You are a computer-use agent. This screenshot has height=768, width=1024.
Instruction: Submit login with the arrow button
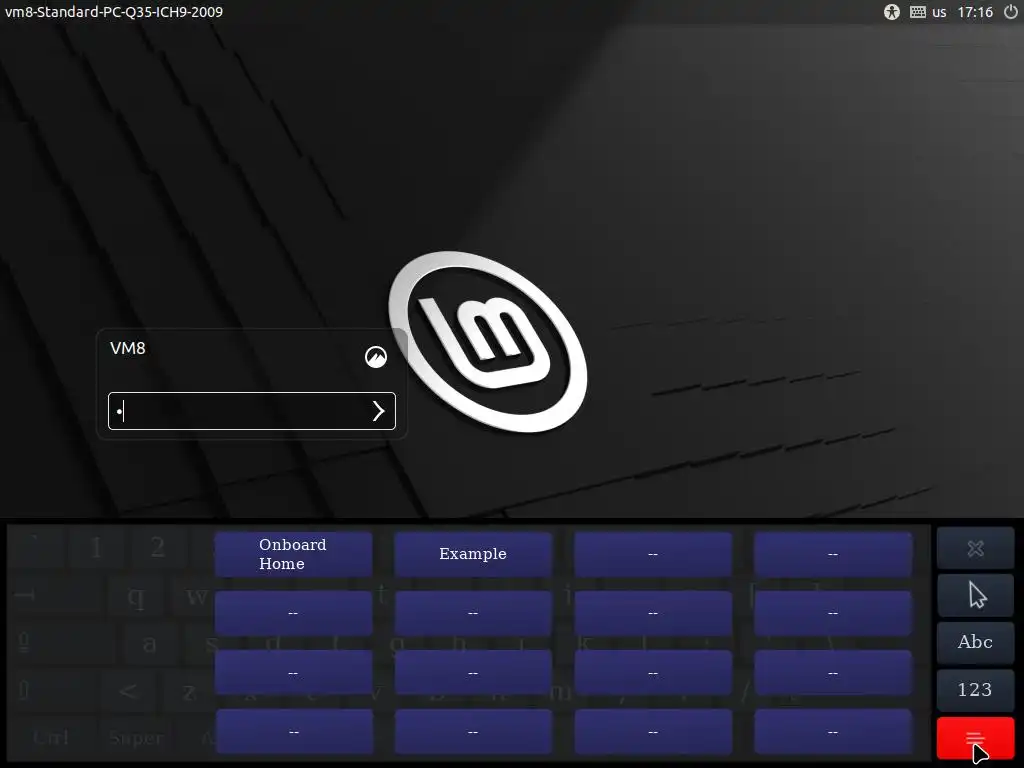pos(379,411)
